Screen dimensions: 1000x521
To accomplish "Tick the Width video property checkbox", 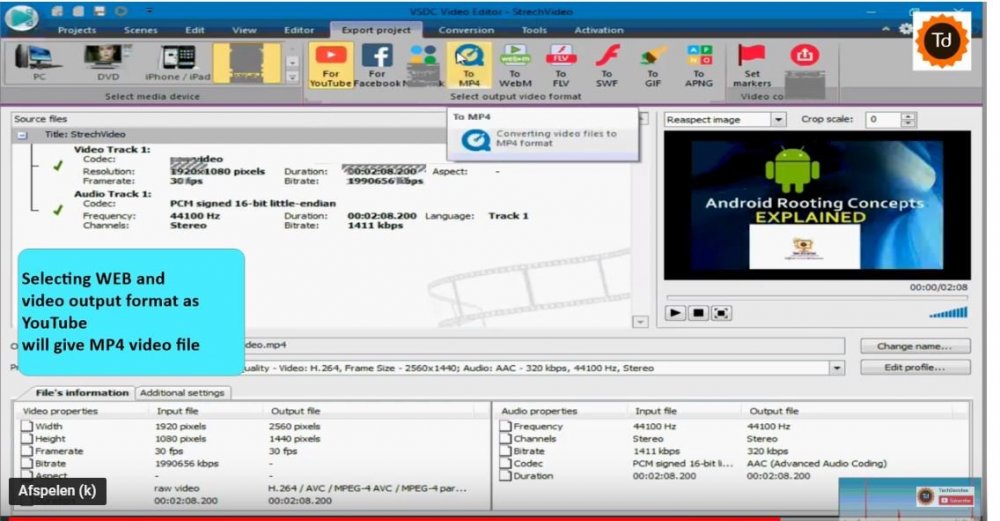I will pyautogui.click(x=27, y=427).
